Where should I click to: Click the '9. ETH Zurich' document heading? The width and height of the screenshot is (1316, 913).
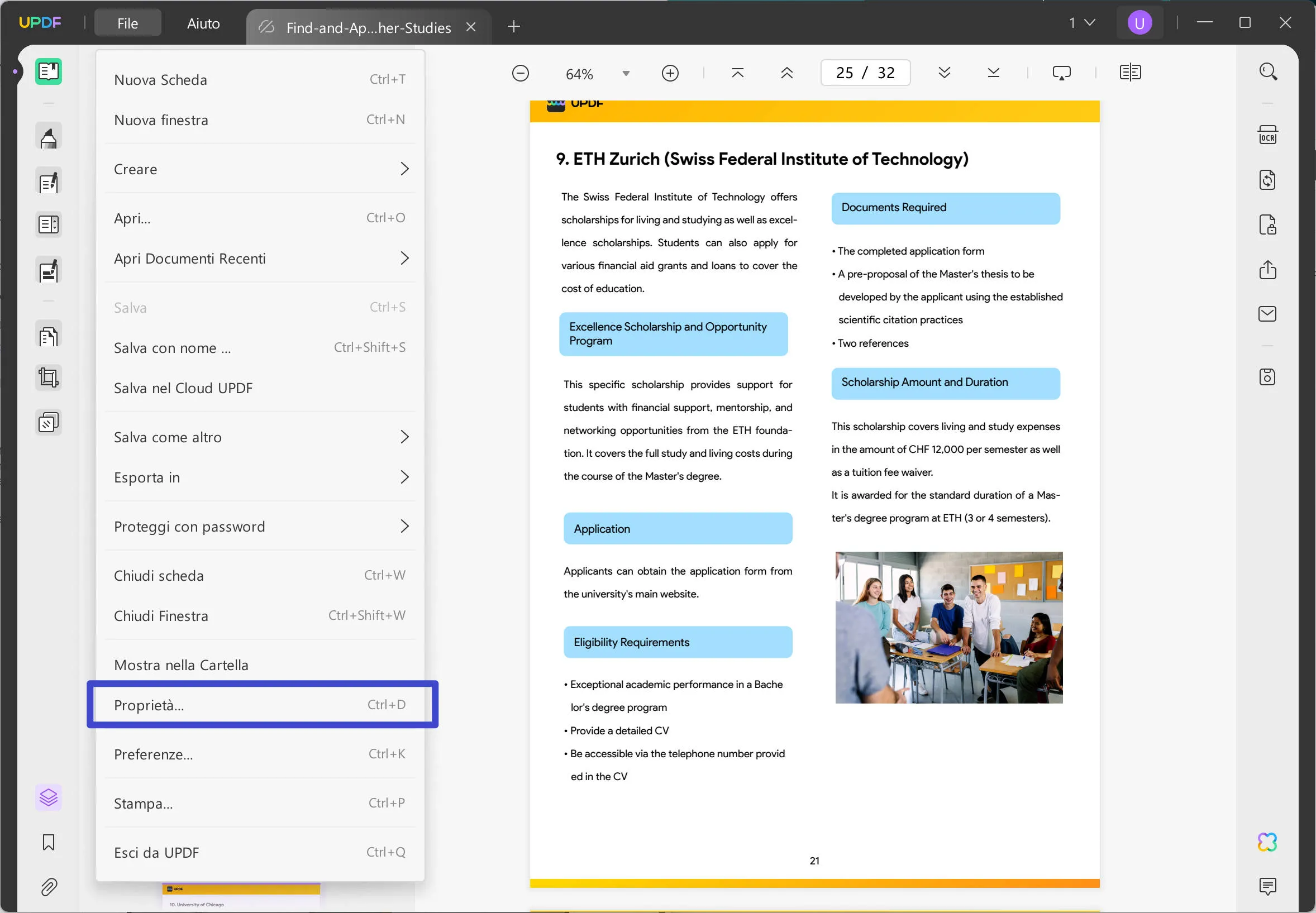point(762,159)
